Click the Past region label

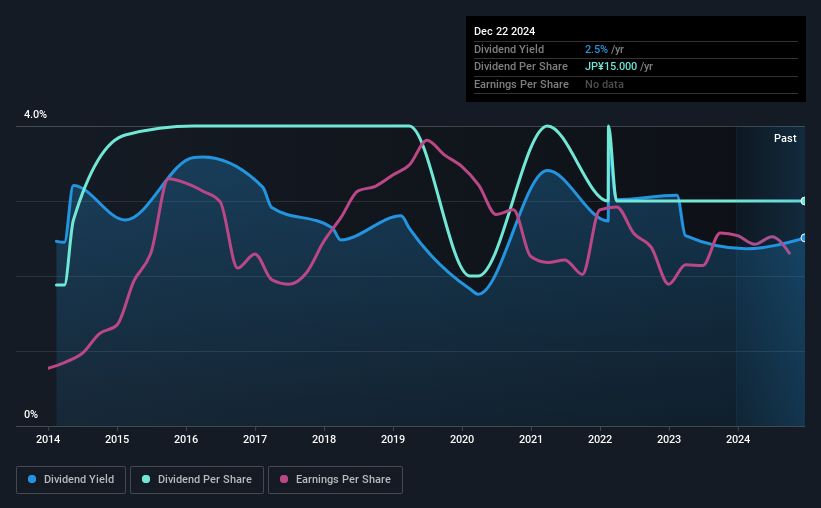pyautogui.click(x=785, y=138)
